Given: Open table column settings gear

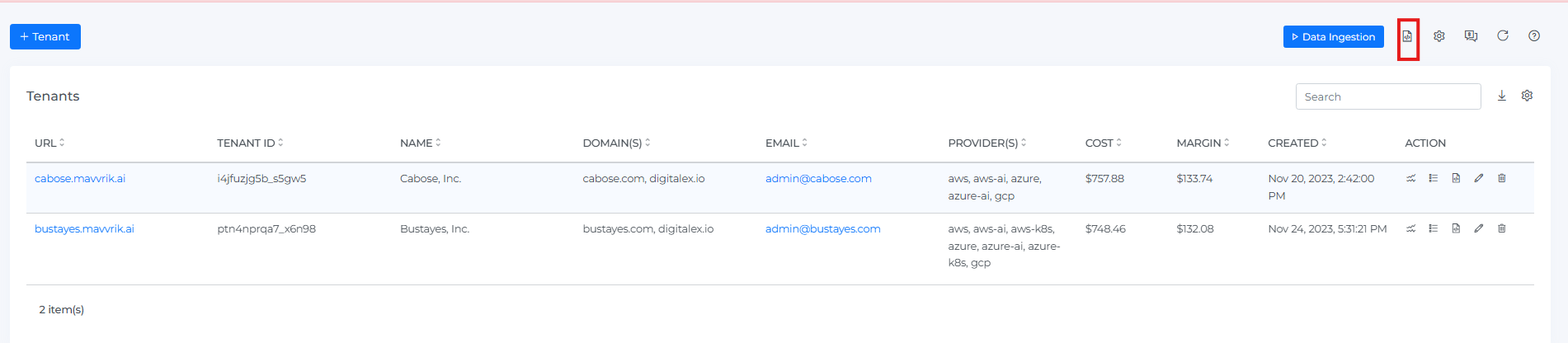Looking at the screenshot, I should (1528, 96).
